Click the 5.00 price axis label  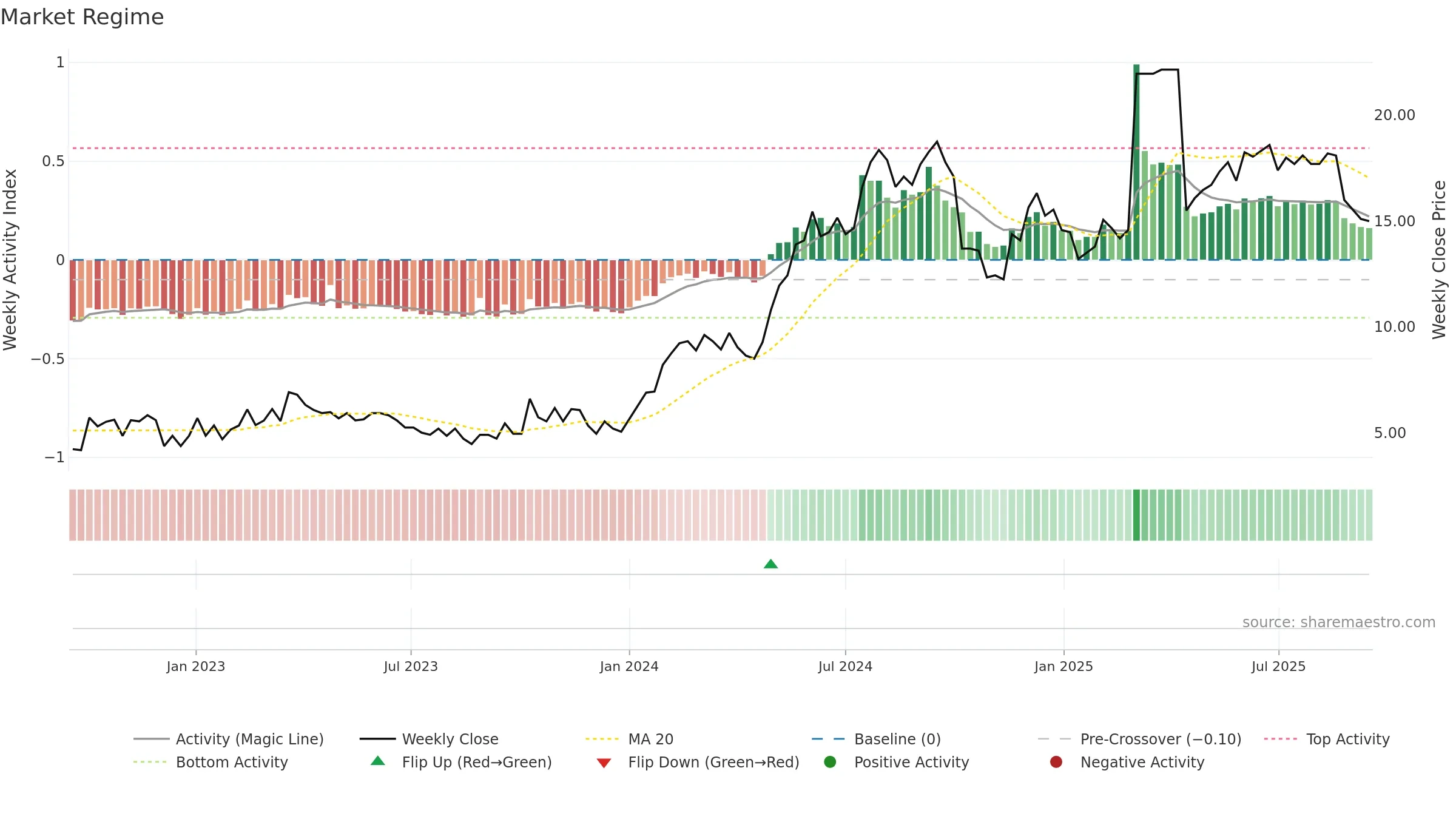pos(1390,433)
